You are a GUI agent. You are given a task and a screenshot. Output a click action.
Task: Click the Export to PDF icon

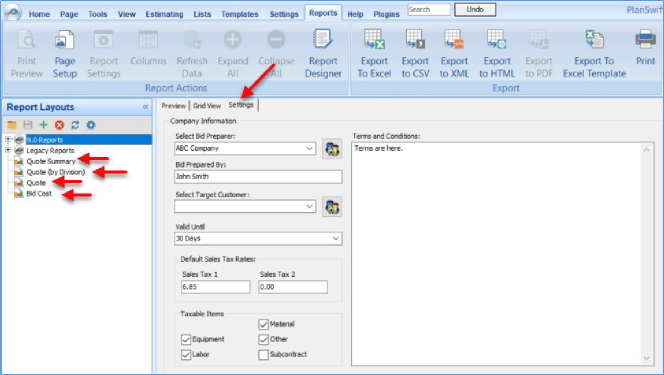(539, 54)
